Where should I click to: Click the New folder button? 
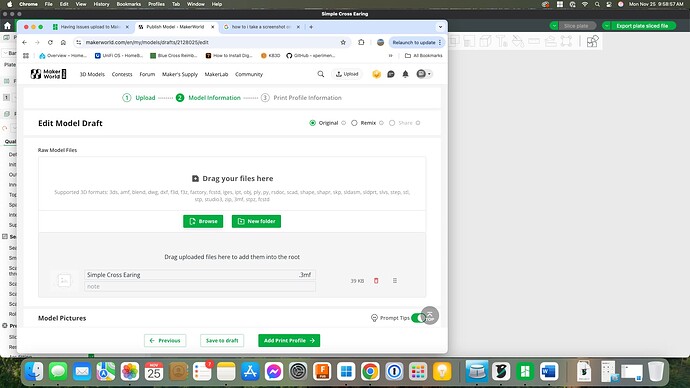pos(256,221)
